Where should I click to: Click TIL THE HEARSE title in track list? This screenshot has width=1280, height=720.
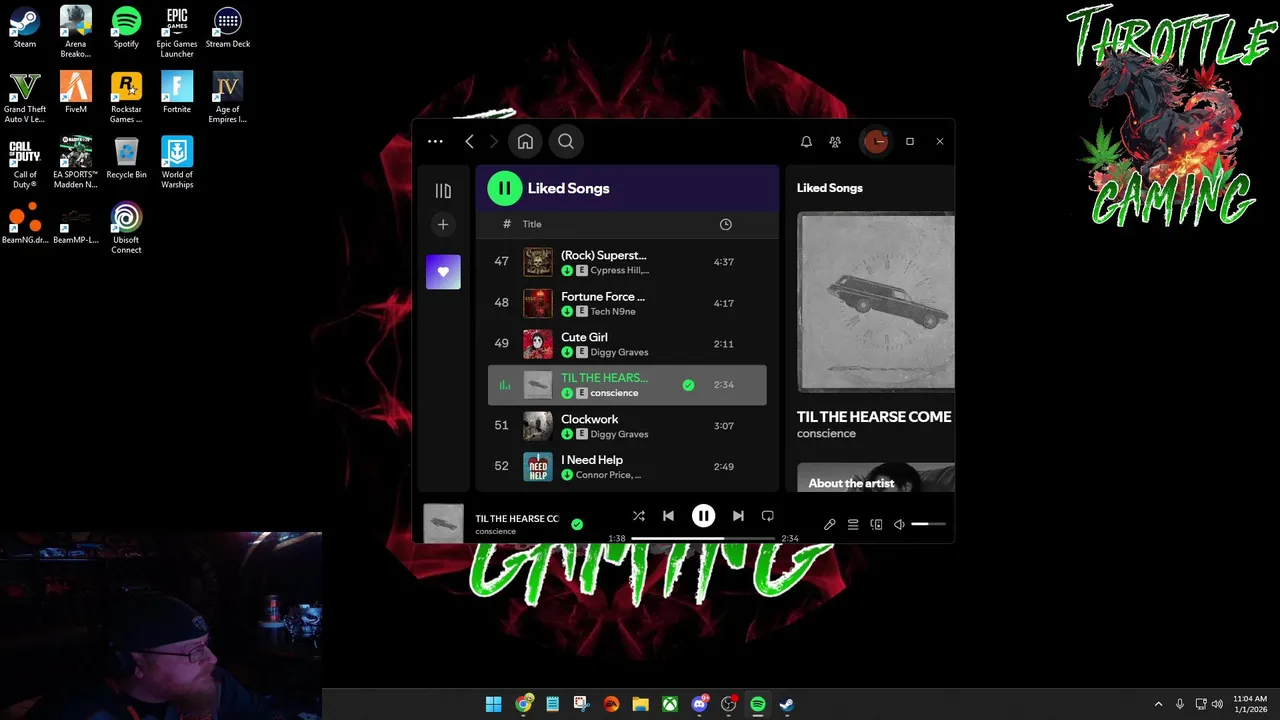click(604, 377)
